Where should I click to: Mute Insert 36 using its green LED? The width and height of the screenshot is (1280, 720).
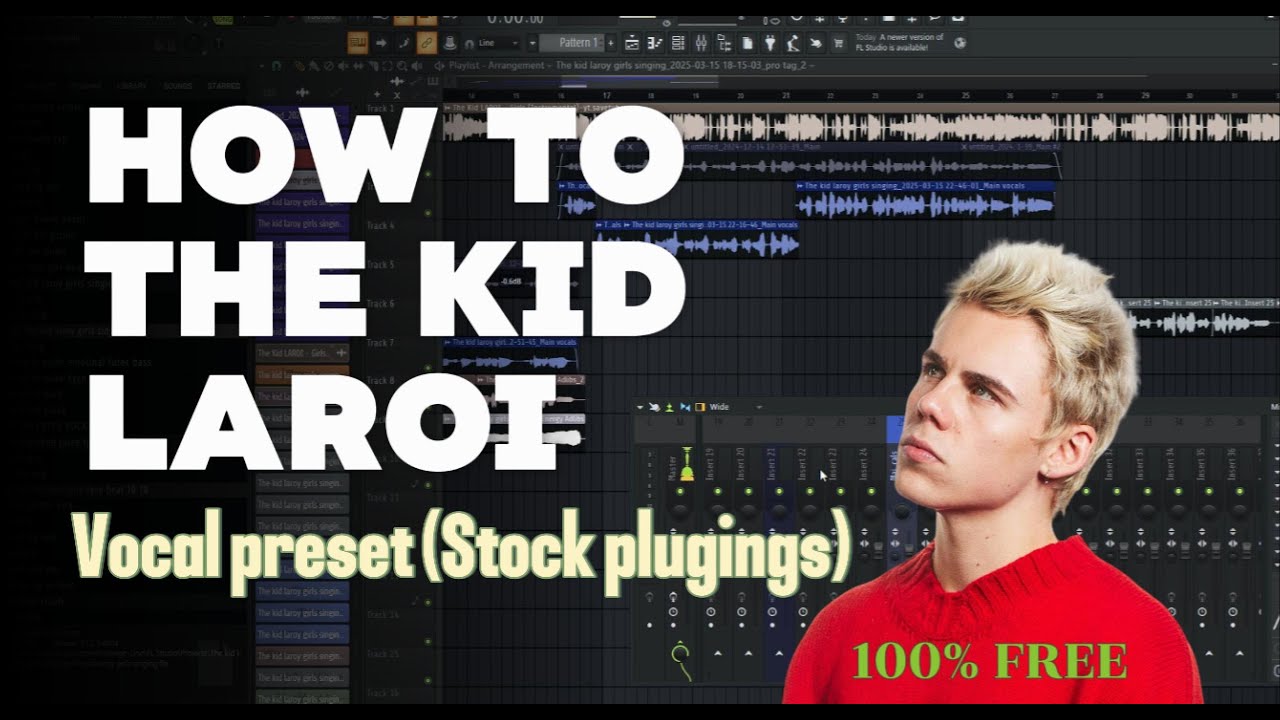pyautogui.click(x=1240, y=491)
